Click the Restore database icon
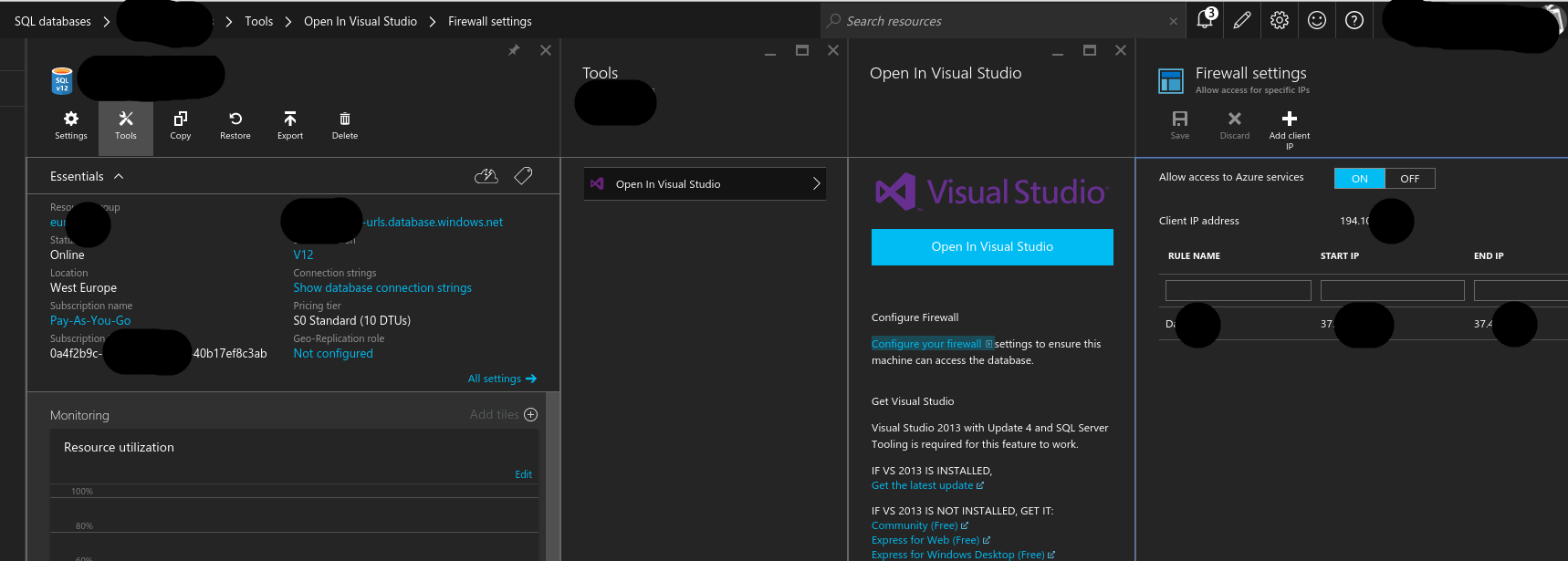This screenshot has width=1568, height=561. [235, 119]
